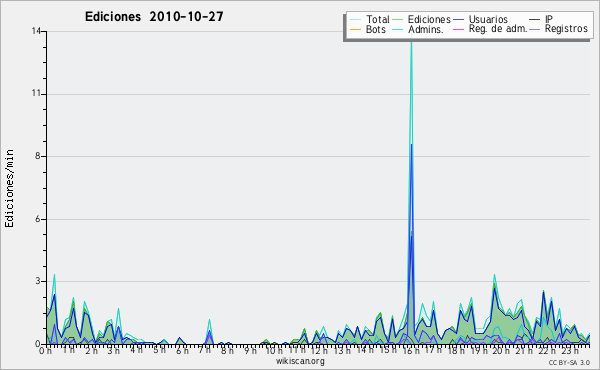Click the y-axis value 14
This screenshot has width=600, height=370.
click(x=36, y=31)
